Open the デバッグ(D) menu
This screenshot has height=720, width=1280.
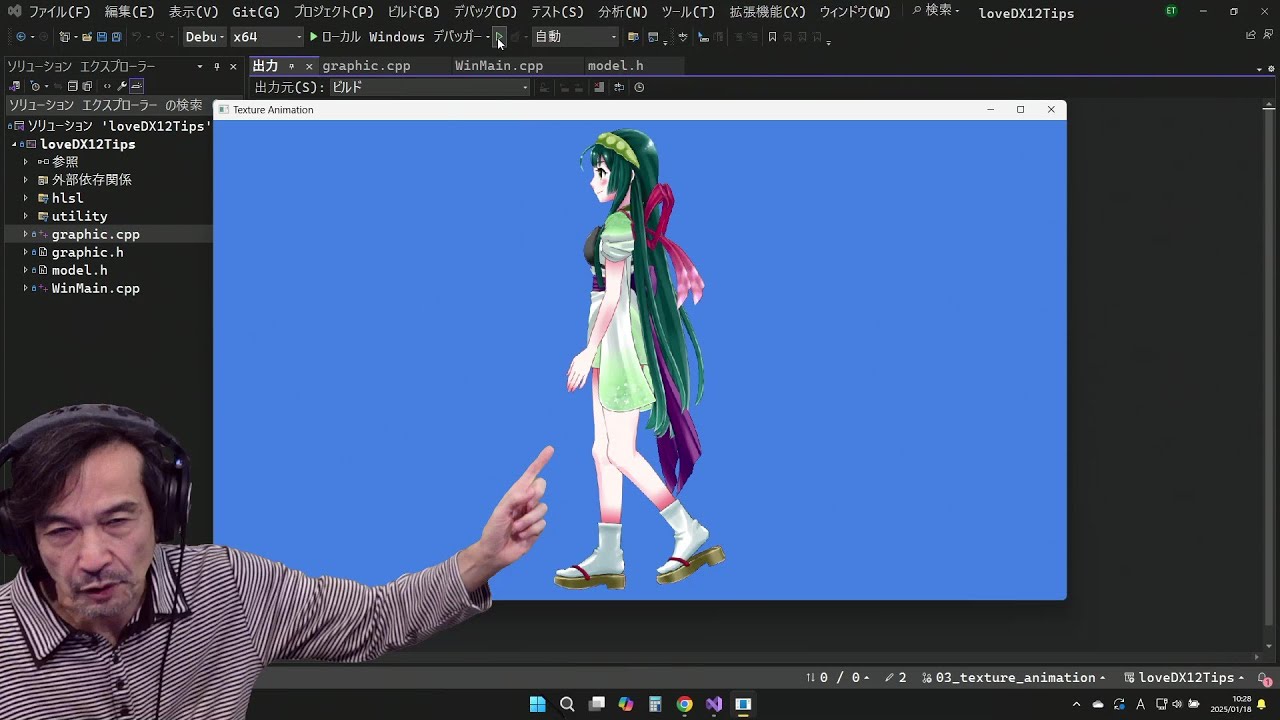[485, 12]
